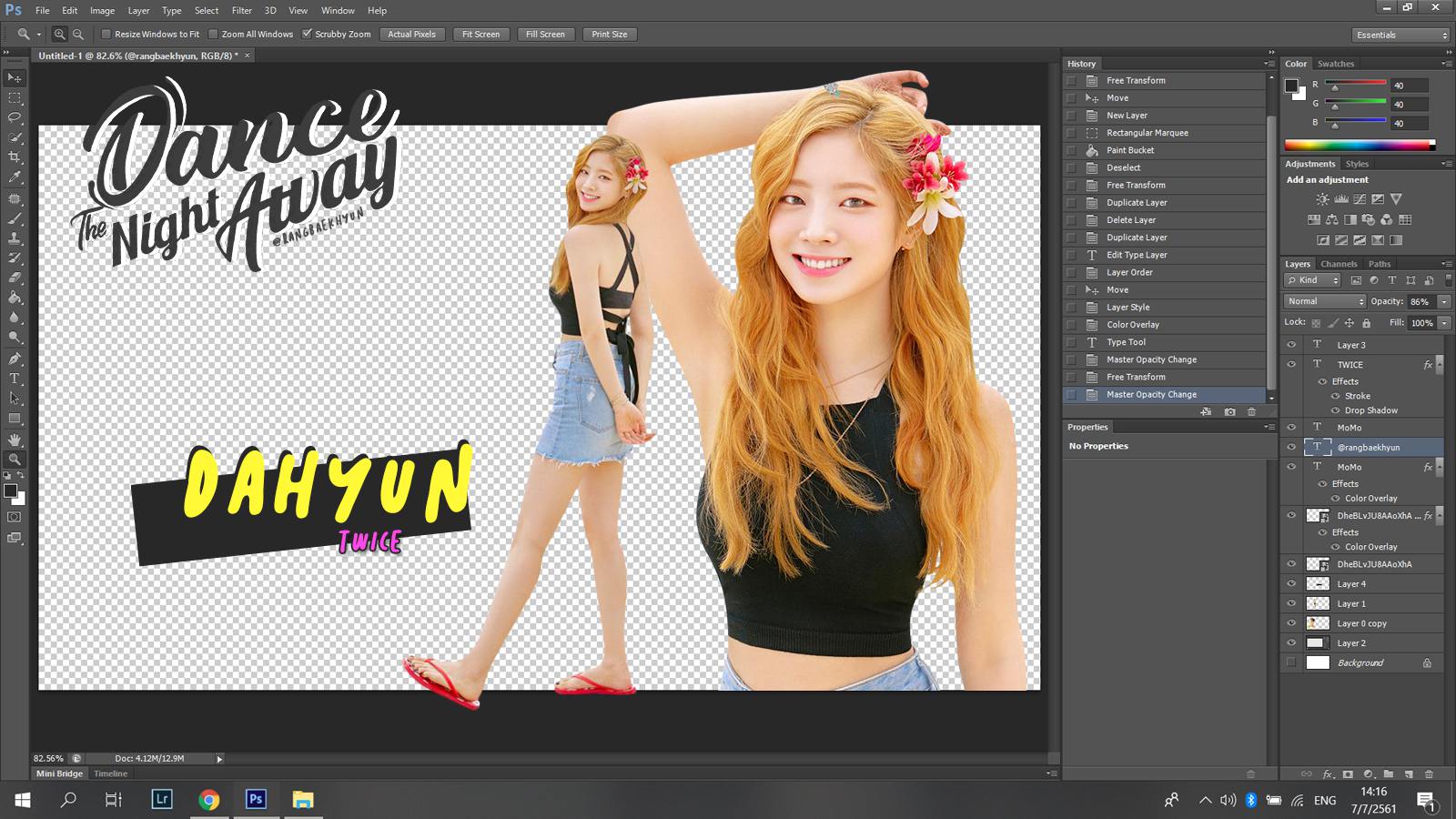1456x819 pixels.
Task: Select Color Overlay state in History
Action: click(1164, 325)
